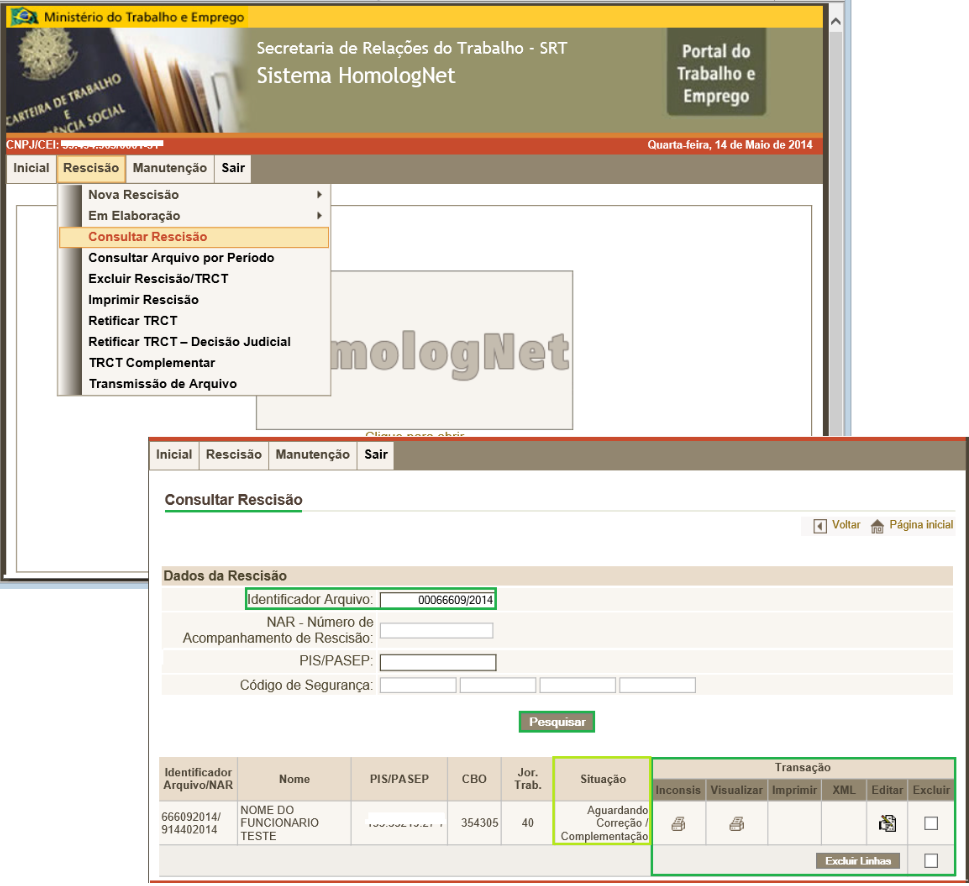The height and width of the screenshot is (886, 969).
Task: Click the third Código de Segurança box
Action: point(577,685)
